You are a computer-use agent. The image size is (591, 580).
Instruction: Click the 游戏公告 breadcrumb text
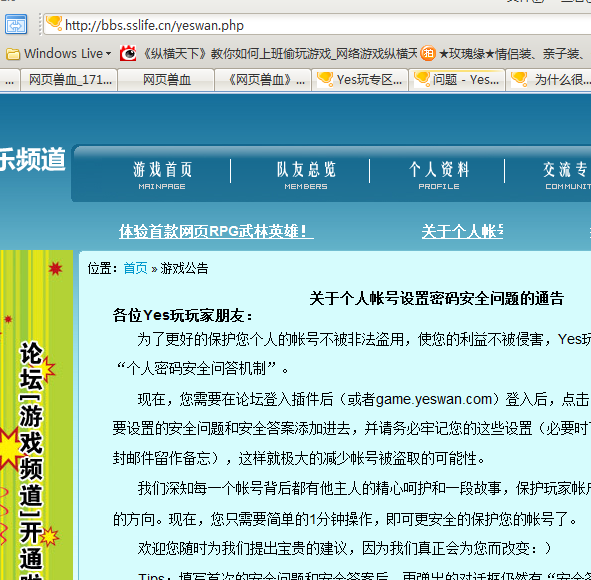184,268
